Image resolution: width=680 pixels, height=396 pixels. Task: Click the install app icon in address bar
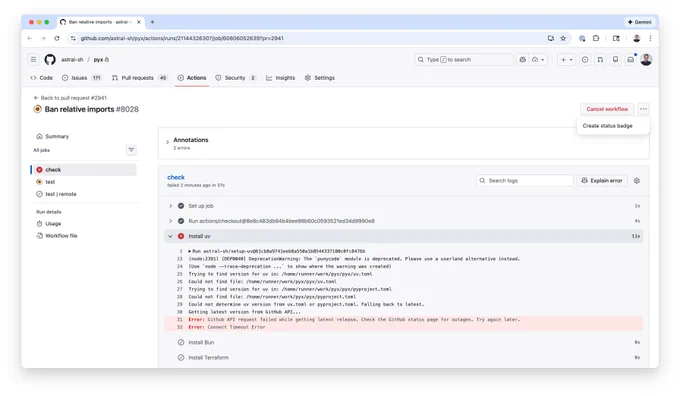pyautogui.click(x=550, y=38)
